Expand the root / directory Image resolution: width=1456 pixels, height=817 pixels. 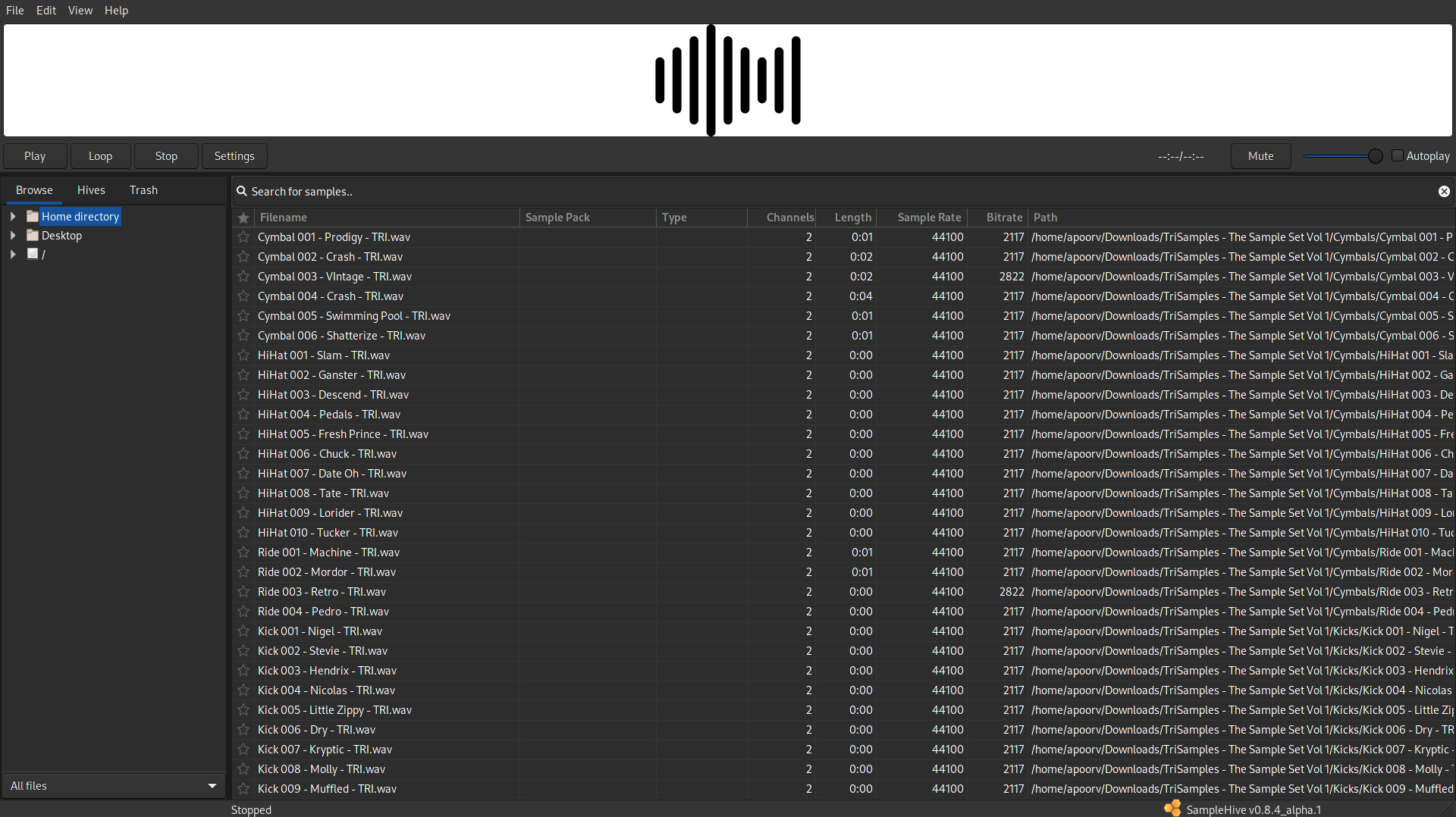click(13, 254)
